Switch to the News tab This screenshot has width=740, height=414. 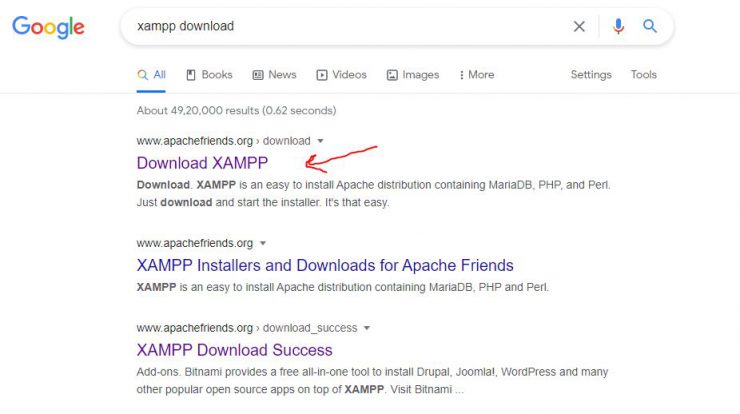[275, 75]
